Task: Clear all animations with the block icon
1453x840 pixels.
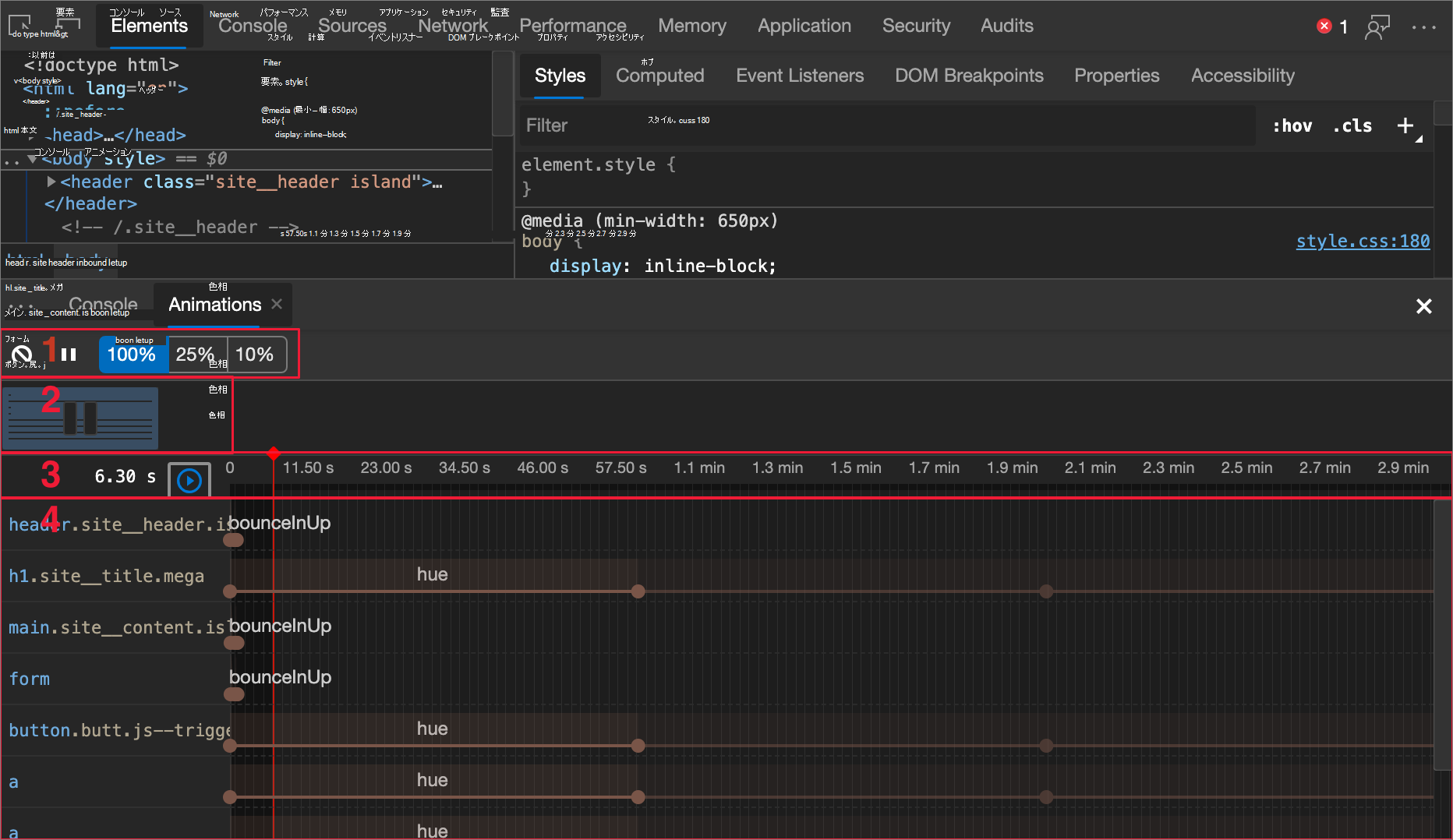Action: [22, 355]
